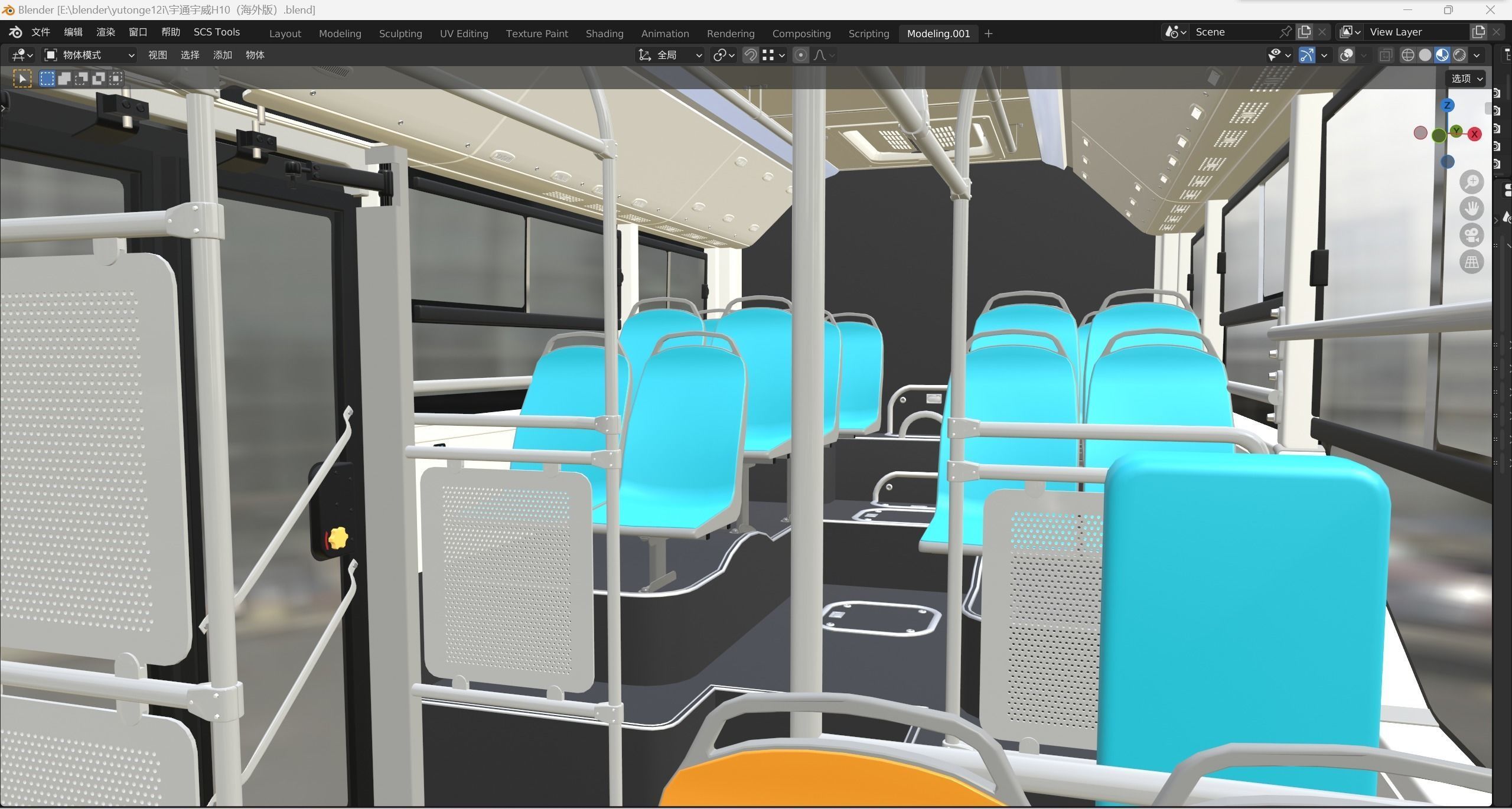Open the 编辑 menu
Viewport: 1512px width, 809px height.
[x=73, y=32]
